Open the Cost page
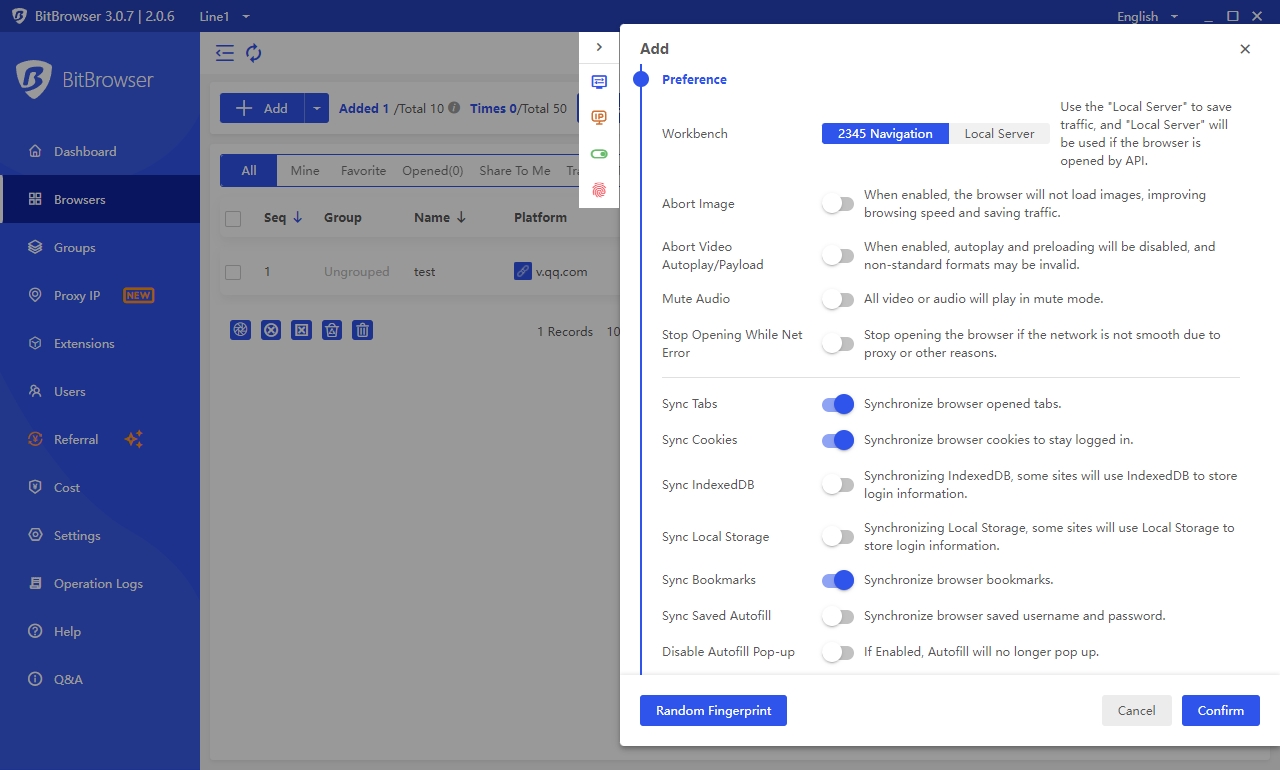Viewport: 1280px width, 770px height. tap(100, 488)
